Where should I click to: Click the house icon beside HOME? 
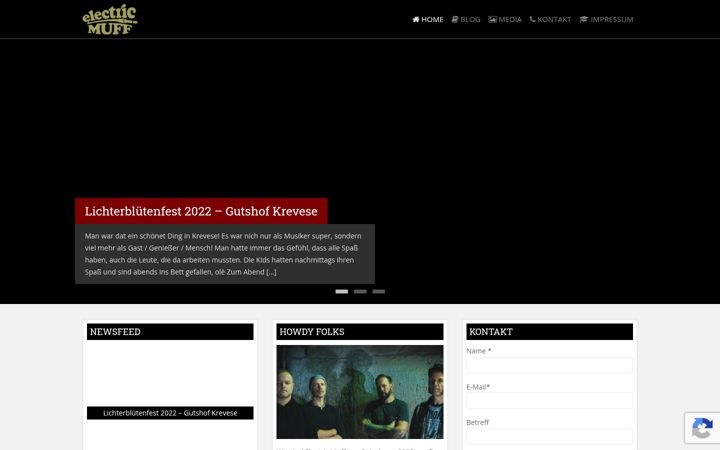coord(416,19)
